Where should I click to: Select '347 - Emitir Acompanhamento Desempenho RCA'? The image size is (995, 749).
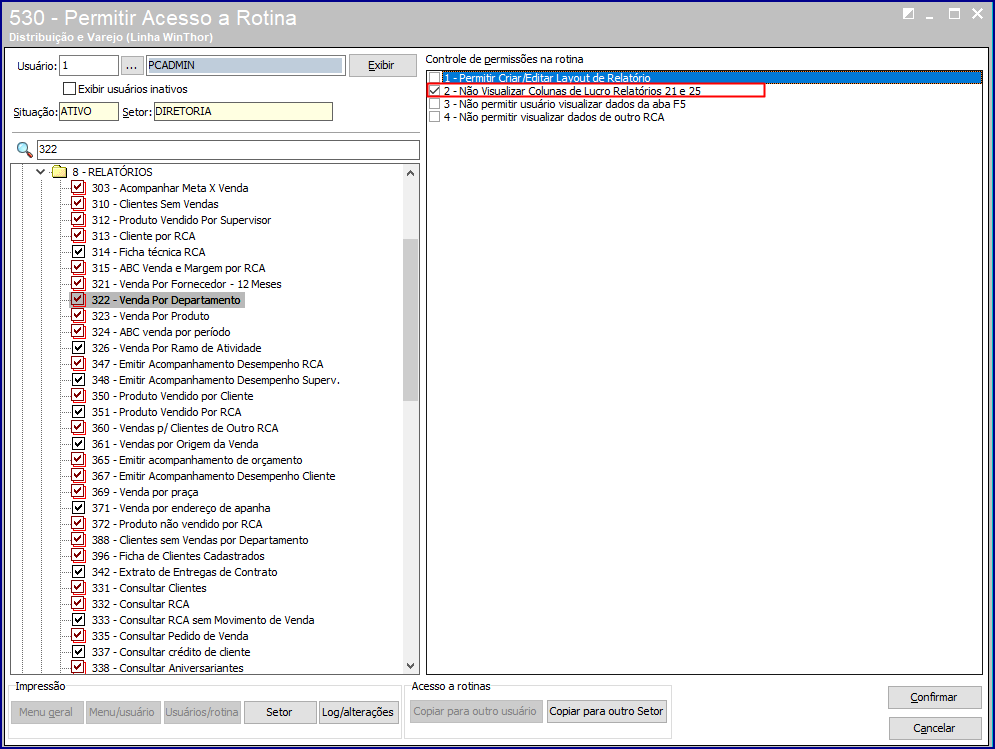208,364
